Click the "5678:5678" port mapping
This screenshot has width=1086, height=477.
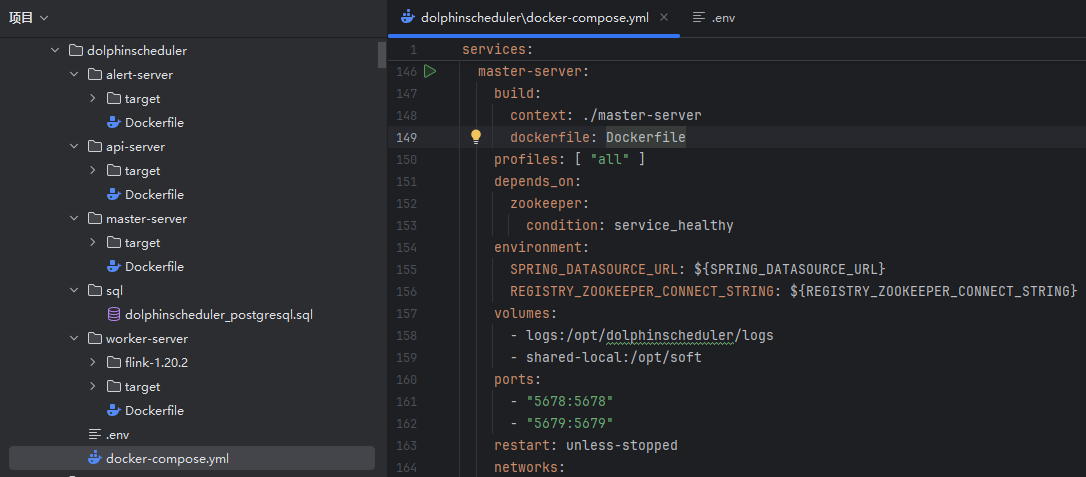(570, 402)
